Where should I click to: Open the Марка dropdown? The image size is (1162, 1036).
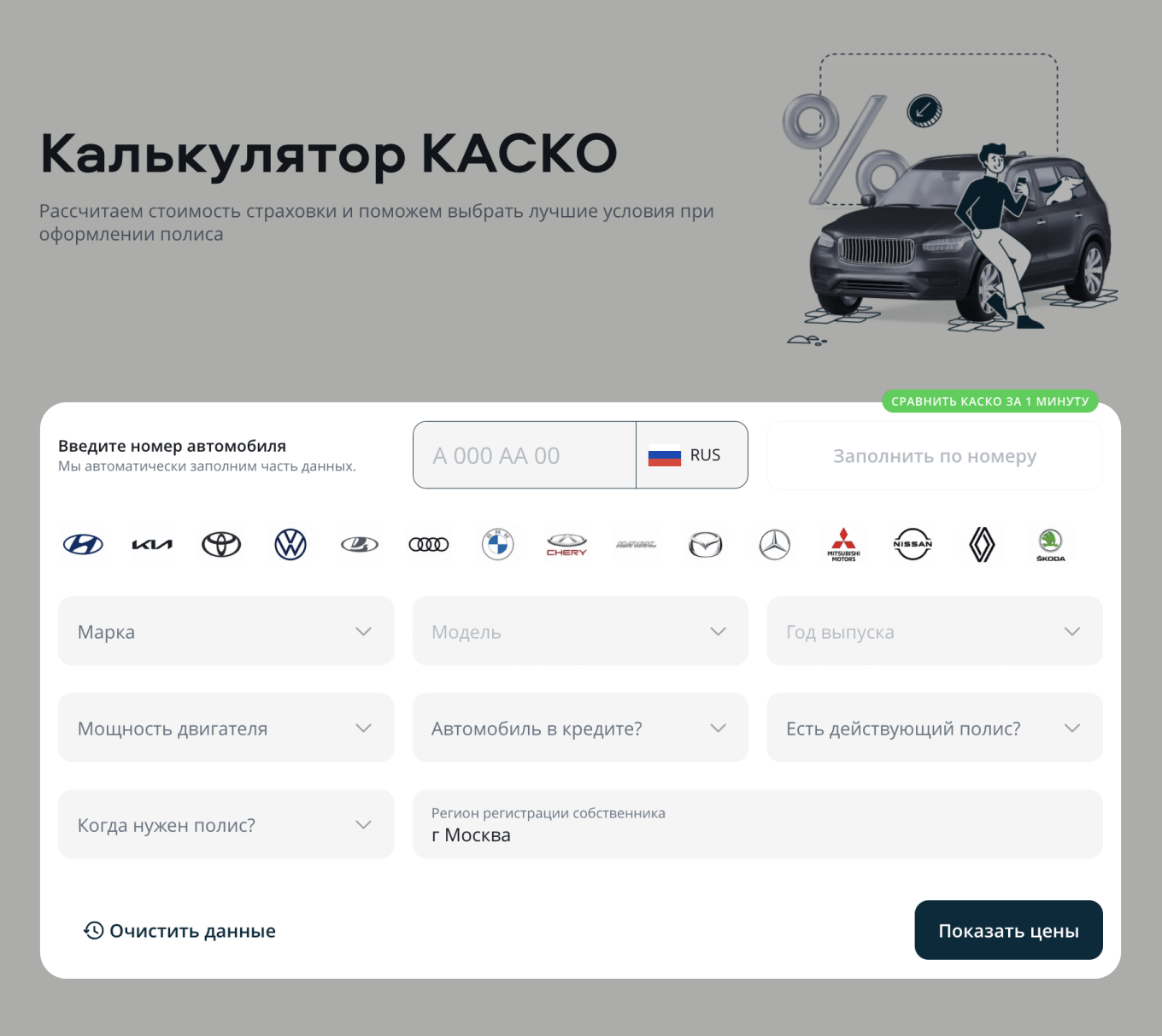226,631
